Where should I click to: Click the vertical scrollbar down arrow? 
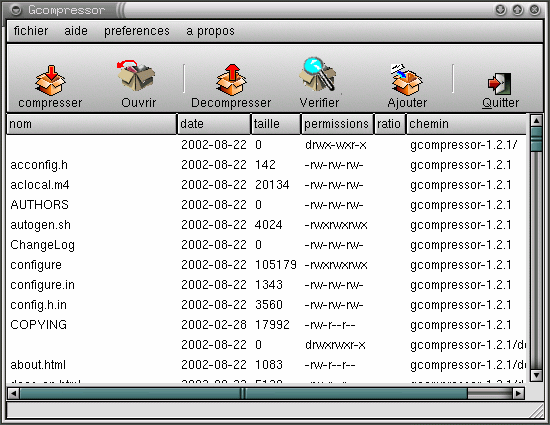point(536,375)
